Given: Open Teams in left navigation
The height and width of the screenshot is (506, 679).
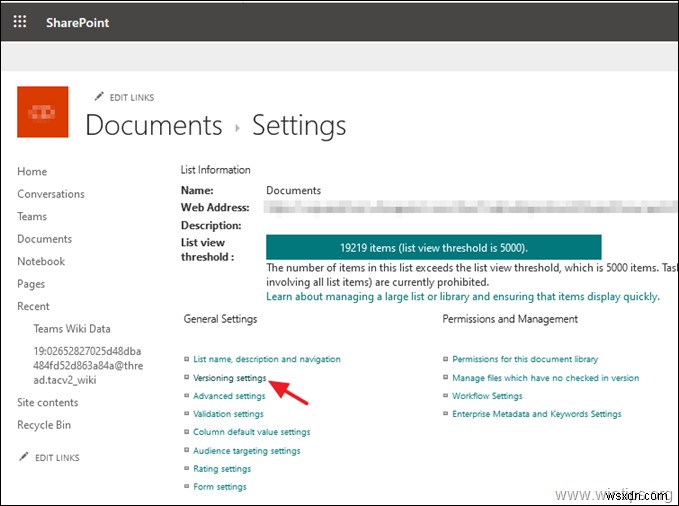Looking at the screenshot, I should click(x=32, y=217).
